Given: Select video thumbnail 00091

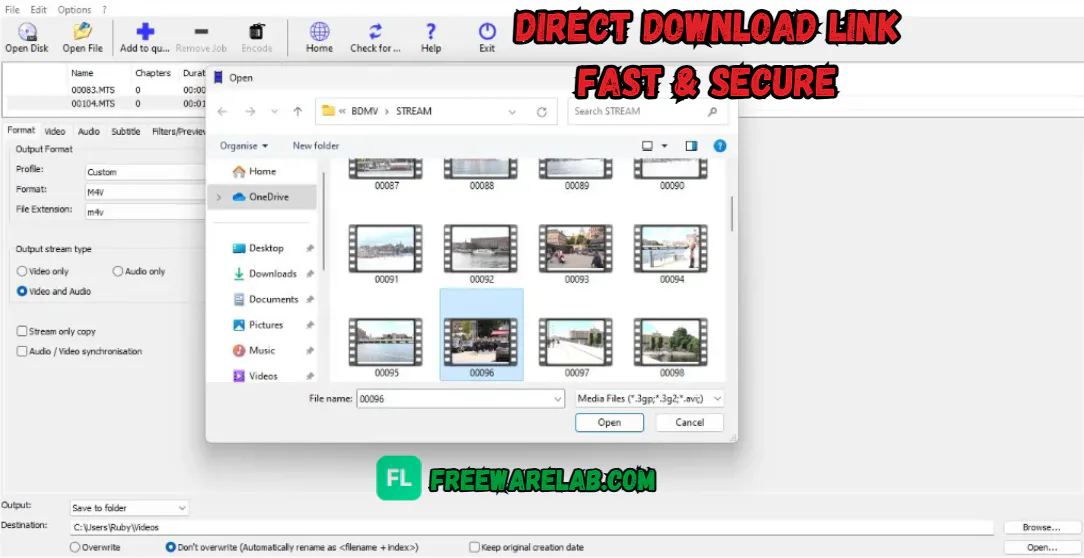Looking at the screenshot, I should point(386,254).
